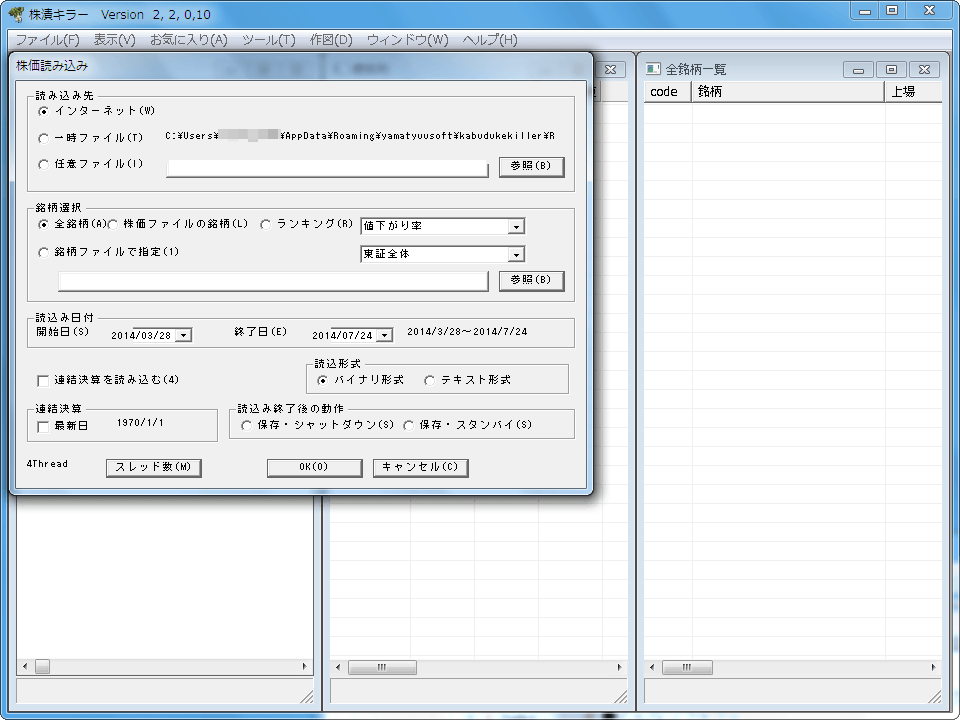Open the ヘルプ(H) menu
Screen dimensions: 960x720
[490, 40]
